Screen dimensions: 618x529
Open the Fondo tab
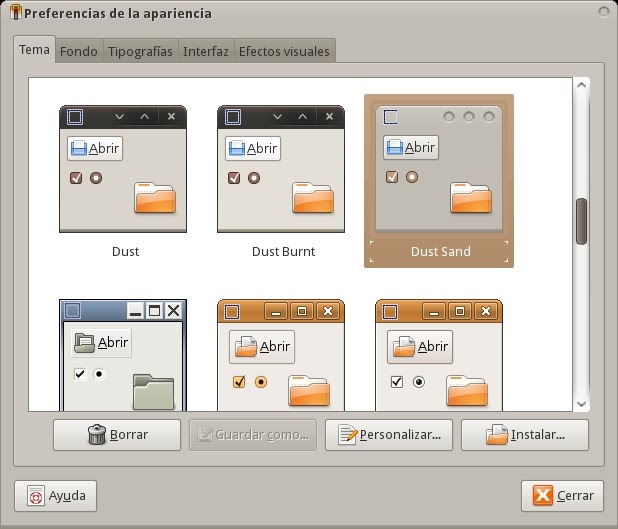pos(79,51)
